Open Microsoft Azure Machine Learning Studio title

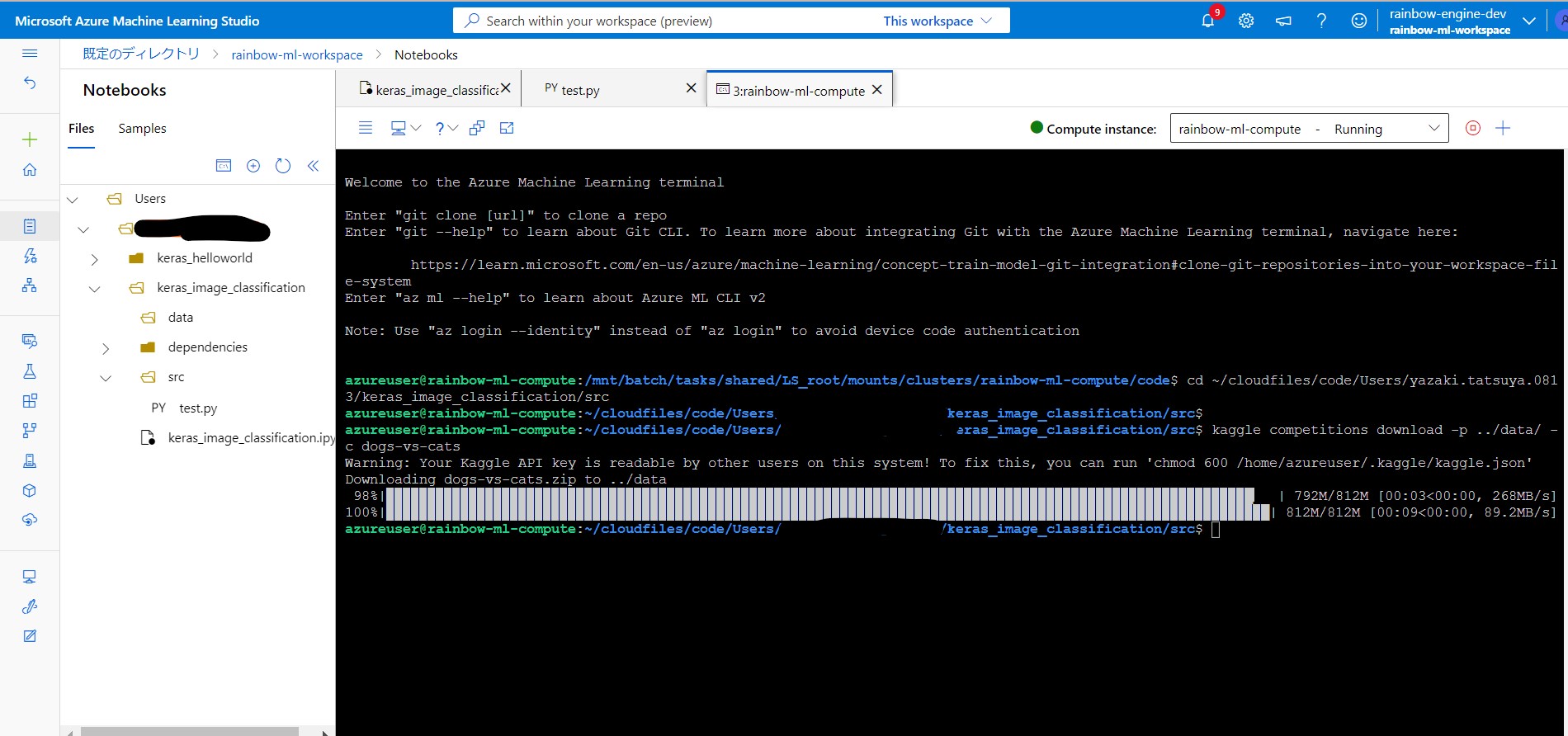(137, 21)
